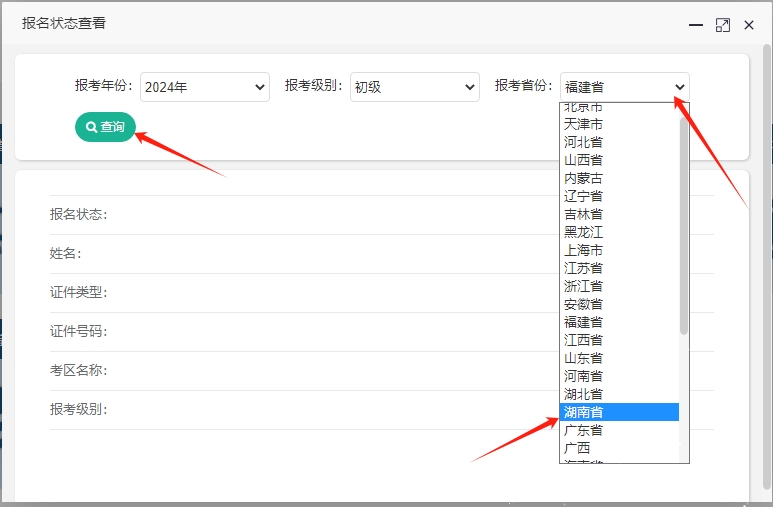The image size is (773, 507).
Task: Click the 证件号码 label text
Action: tap(78, 331)
